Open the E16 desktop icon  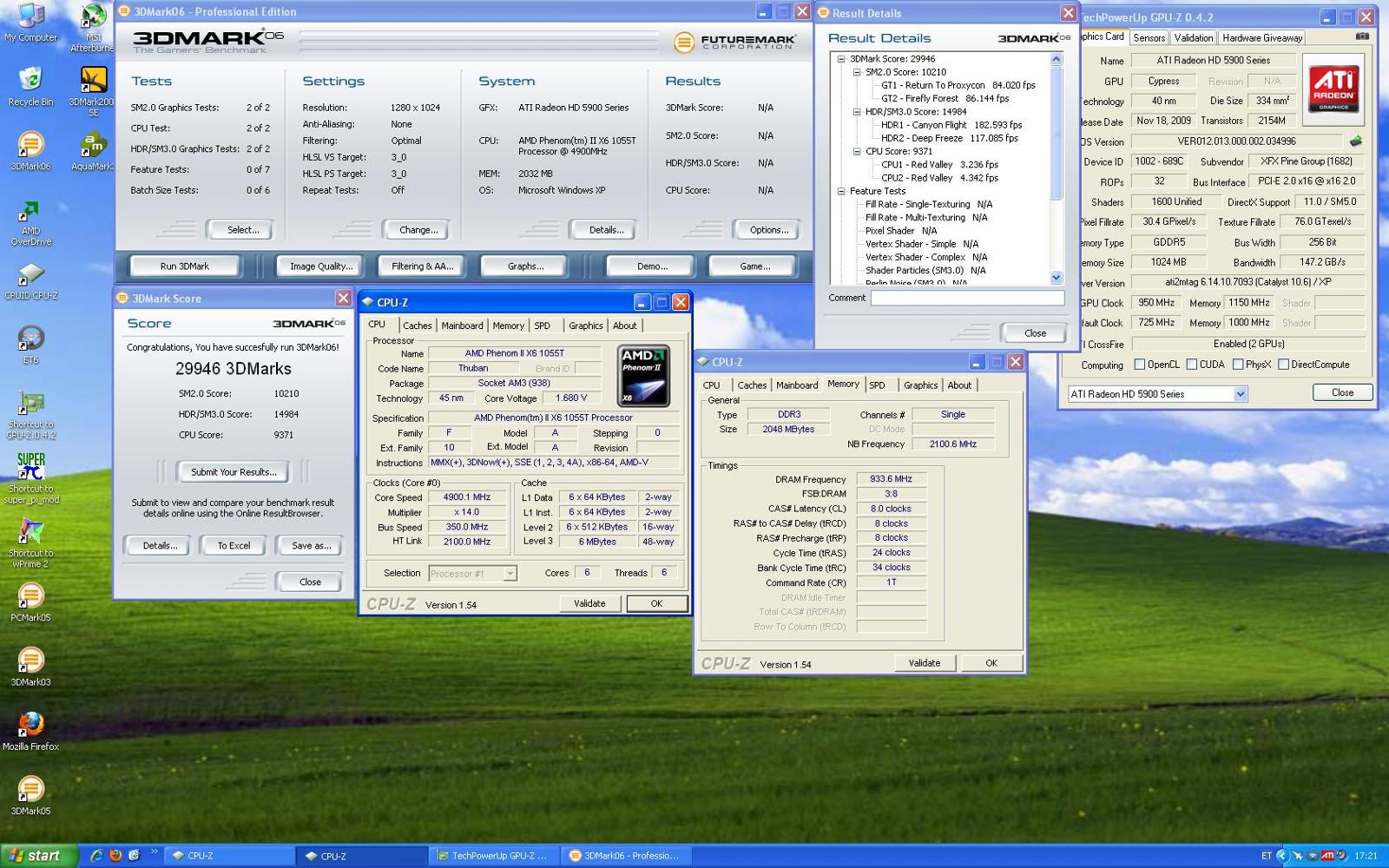[31, 345]
